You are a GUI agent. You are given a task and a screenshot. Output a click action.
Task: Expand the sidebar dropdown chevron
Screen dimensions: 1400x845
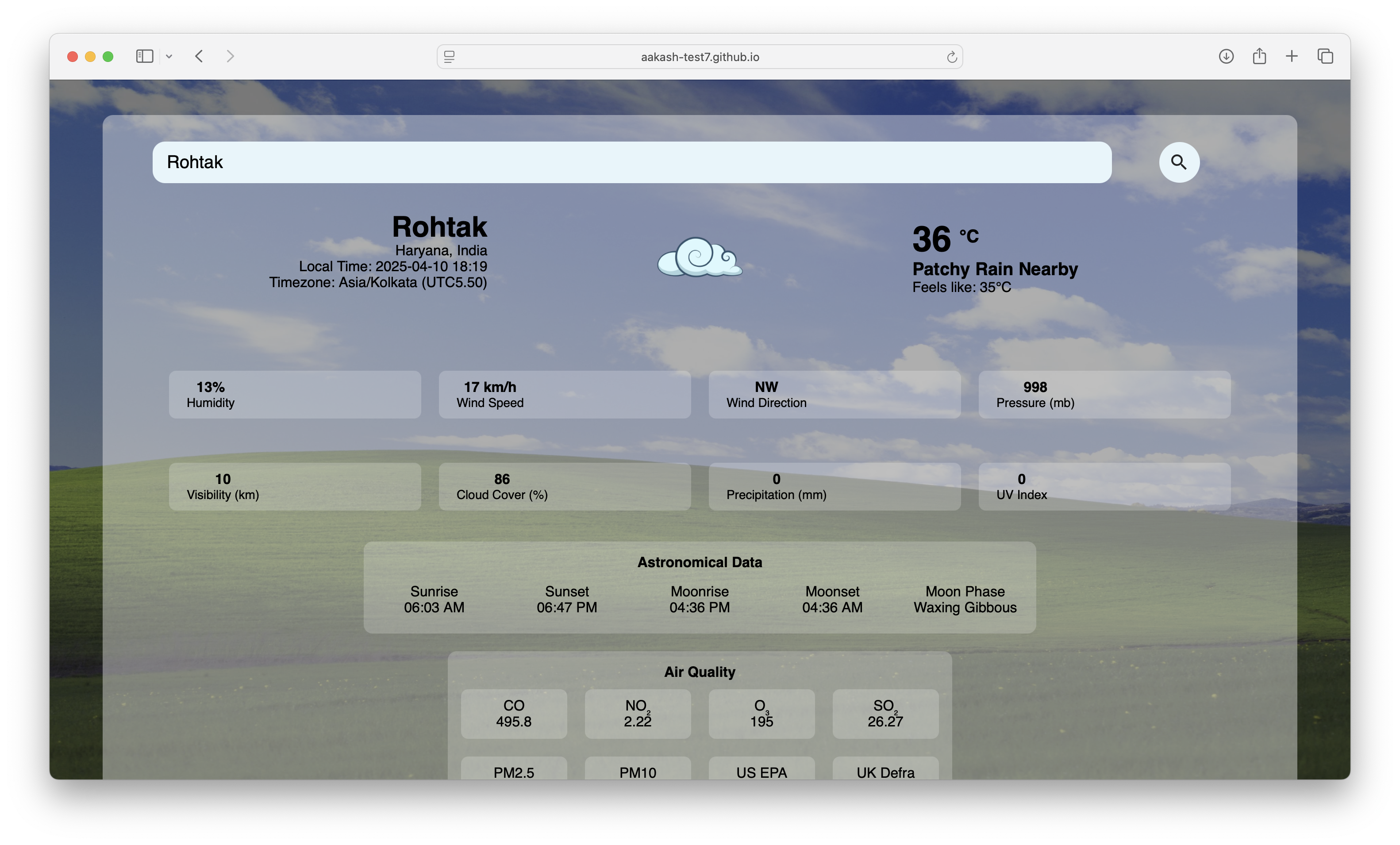[x=169, y=56]
